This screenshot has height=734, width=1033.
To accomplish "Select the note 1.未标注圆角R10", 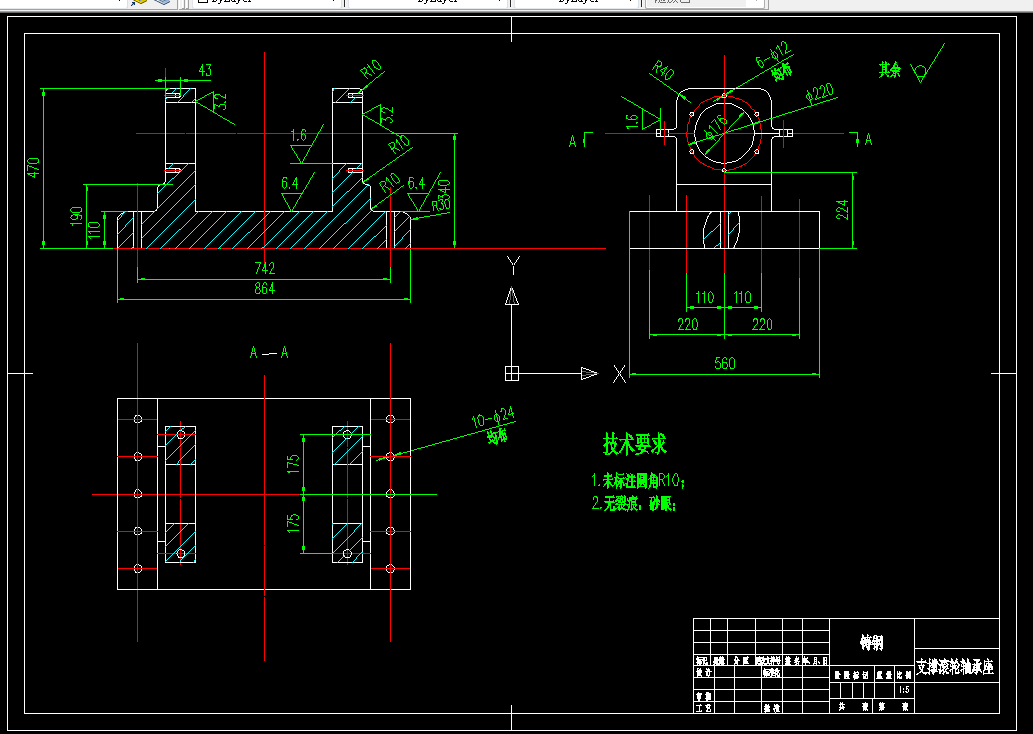I will 638,480.
